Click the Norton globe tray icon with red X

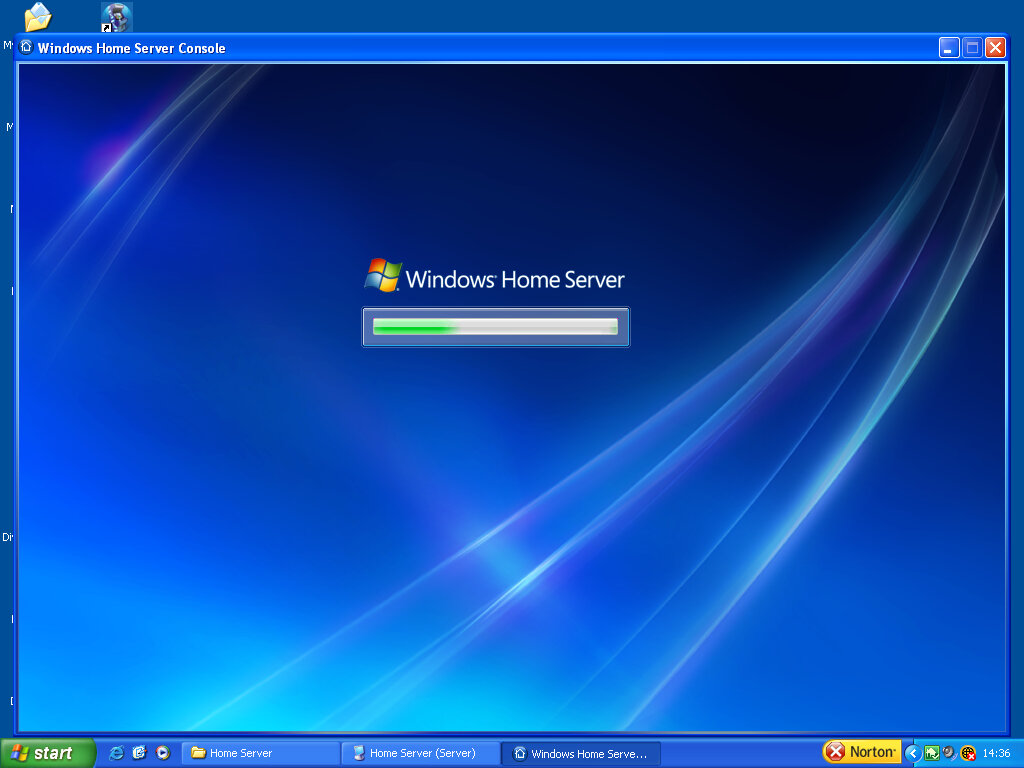point(968,753)
